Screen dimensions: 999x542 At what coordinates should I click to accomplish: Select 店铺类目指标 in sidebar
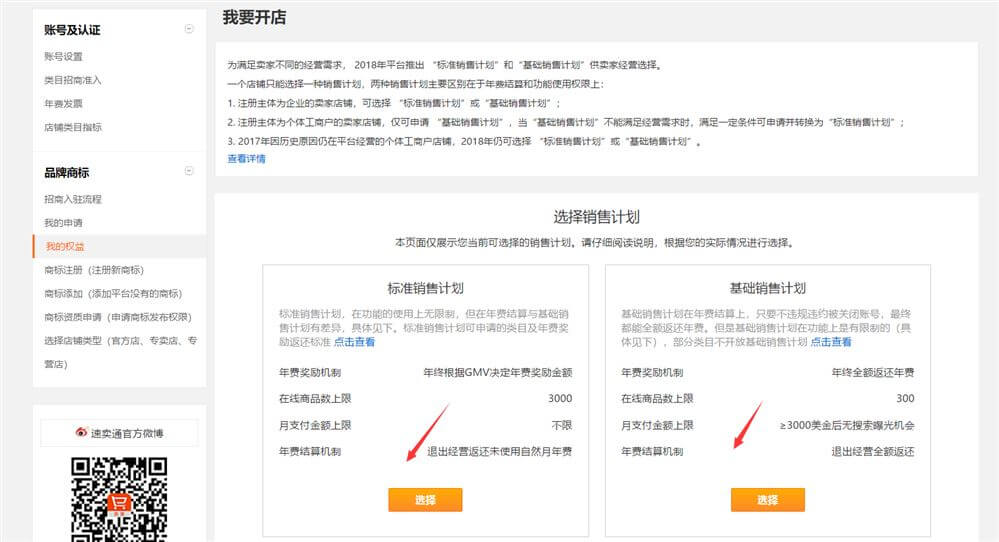[x=73, y=127]
